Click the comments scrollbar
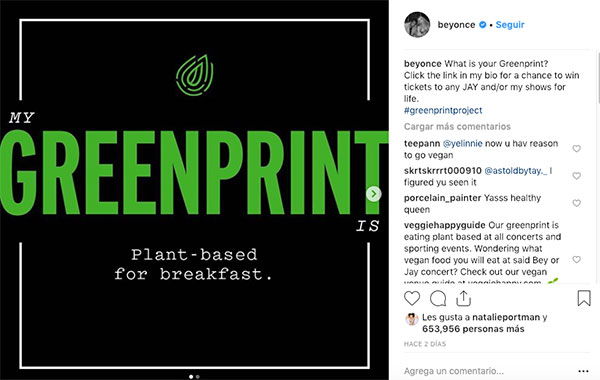Screen dimensions: 600x380 598,78
